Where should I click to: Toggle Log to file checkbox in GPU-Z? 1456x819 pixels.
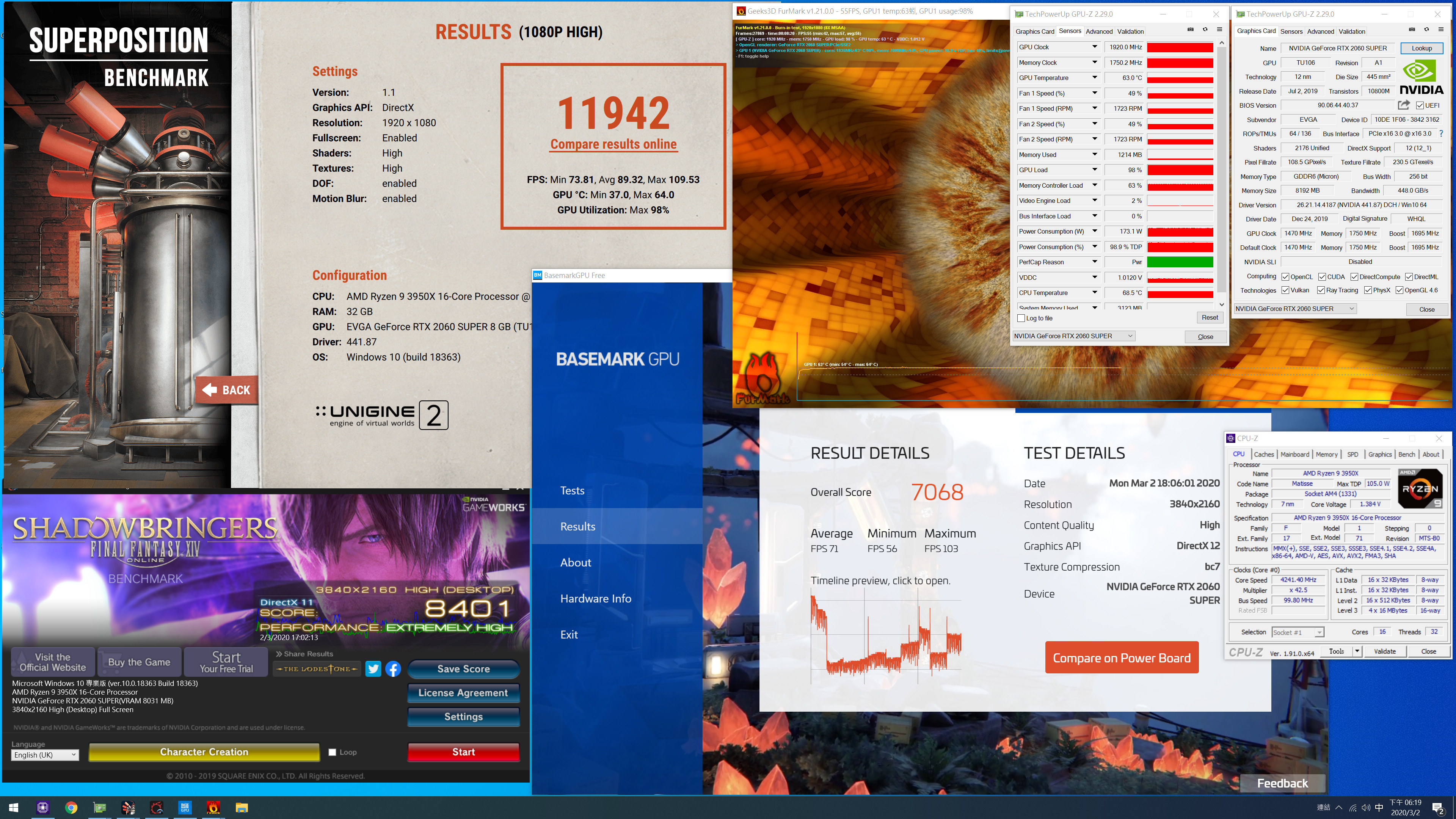click(x=1021, y=318)
